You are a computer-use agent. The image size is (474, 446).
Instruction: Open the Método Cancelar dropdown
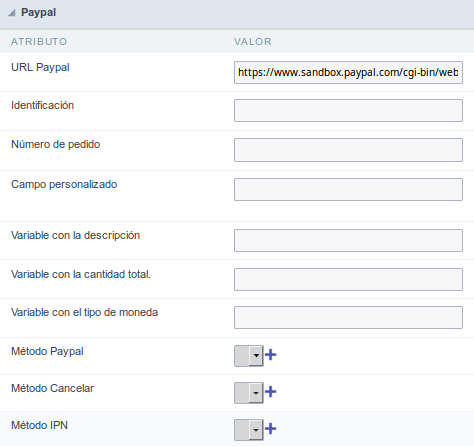click(249, 393)
